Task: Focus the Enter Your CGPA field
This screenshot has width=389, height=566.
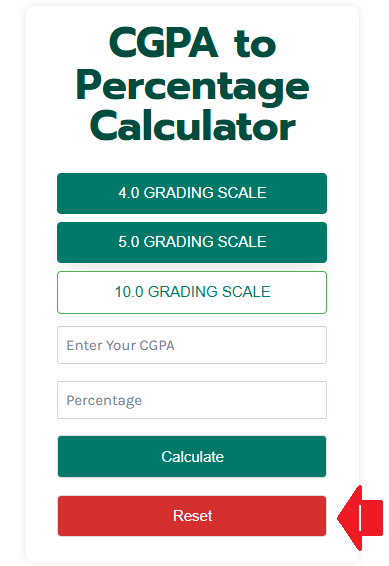Action: [192, 345]
